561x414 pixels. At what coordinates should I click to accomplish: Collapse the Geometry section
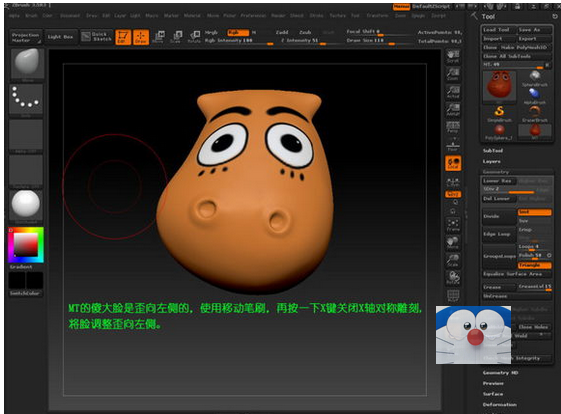coord(496,172)
